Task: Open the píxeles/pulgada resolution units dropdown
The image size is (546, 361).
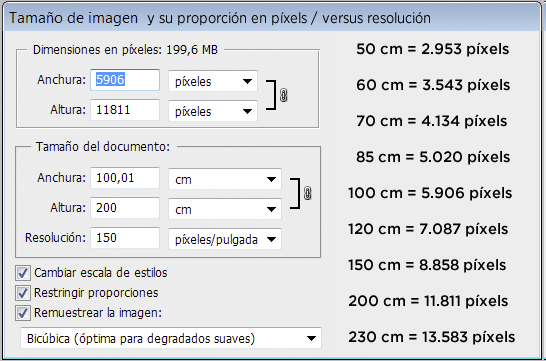Action: 225,239
